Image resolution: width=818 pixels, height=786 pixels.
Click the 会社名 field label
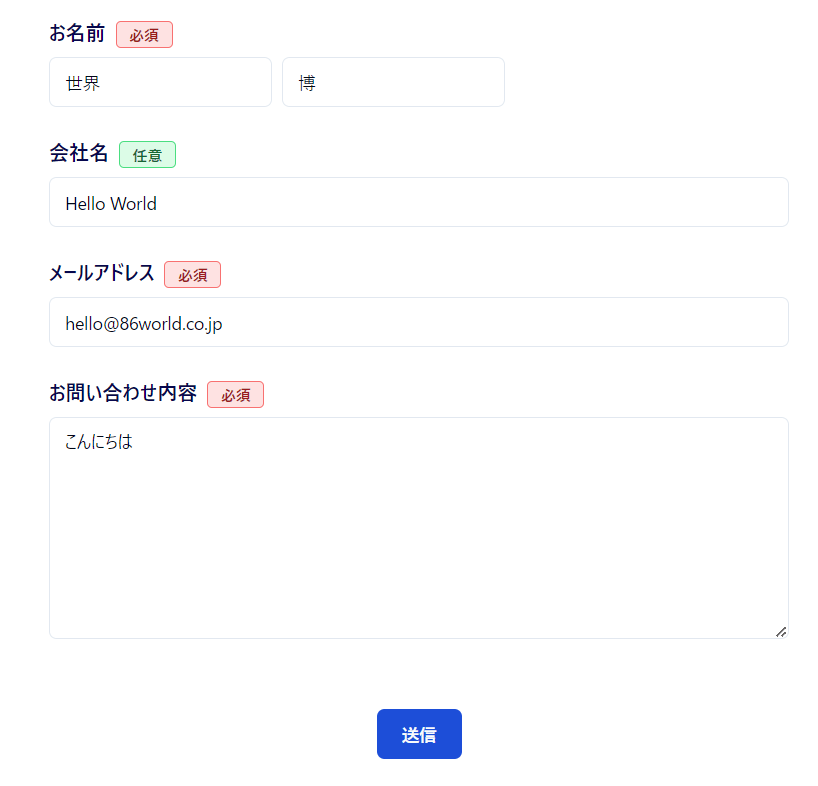pos(79,153)
